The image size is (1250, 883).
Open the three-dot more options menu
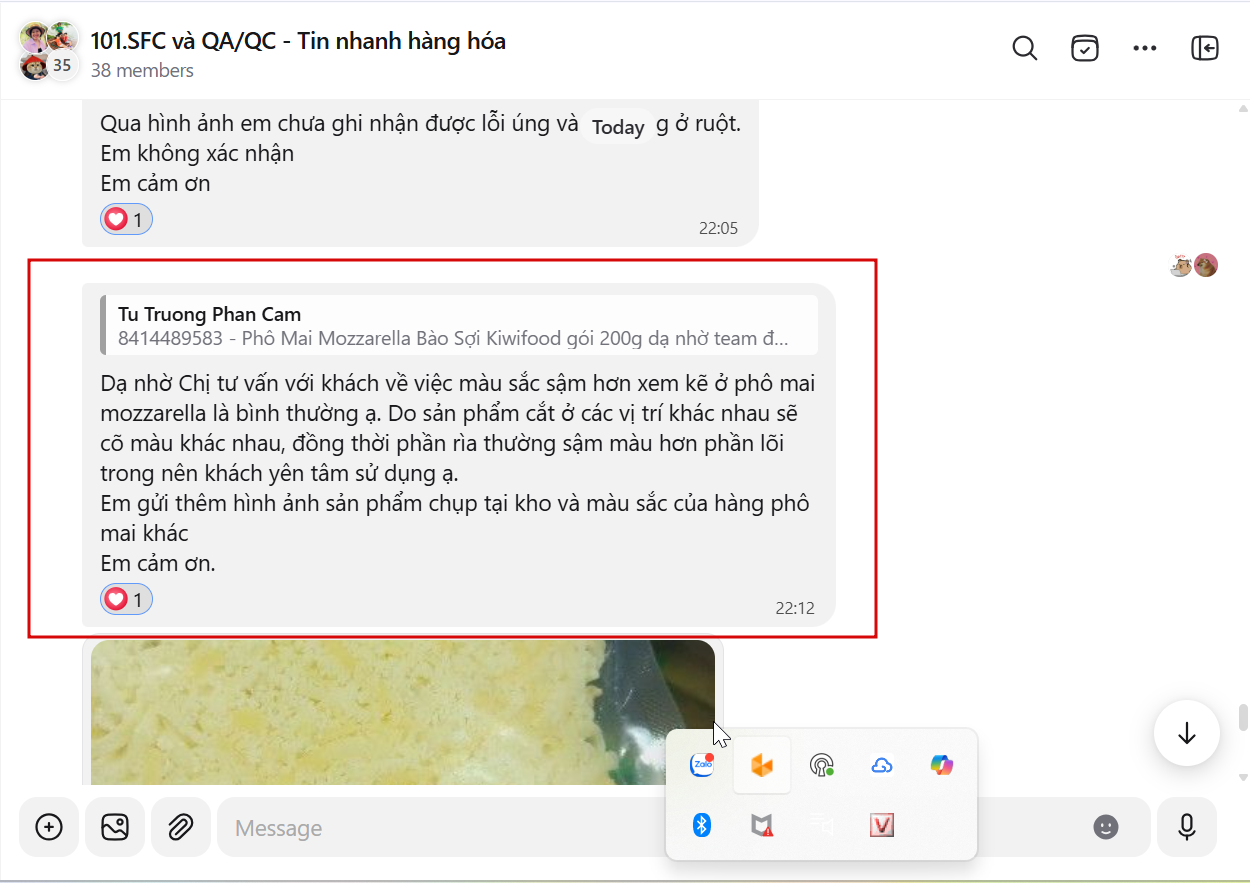[1145, 48]
